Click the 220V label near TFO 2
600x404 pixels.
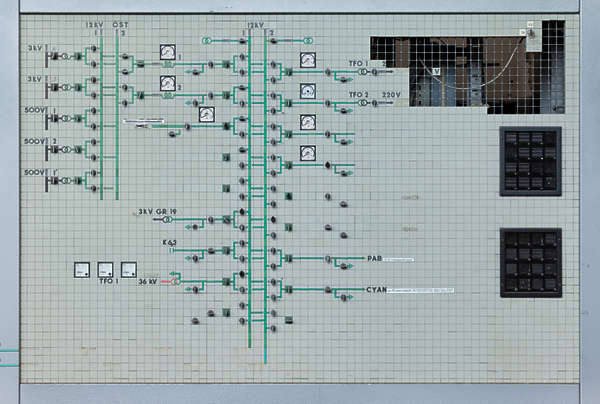390,95
